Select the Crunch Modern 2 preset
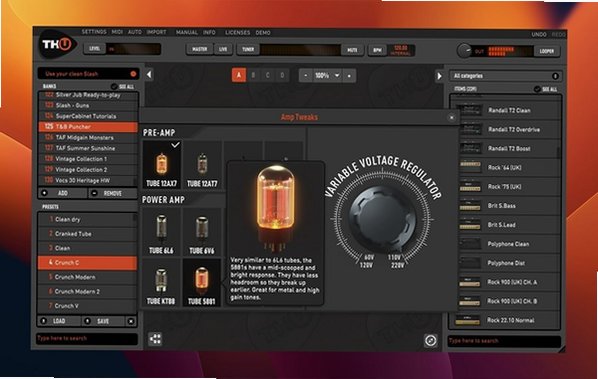Image resolution: width=598 pixels, height=379 pixels. click(x=87, y=291)
